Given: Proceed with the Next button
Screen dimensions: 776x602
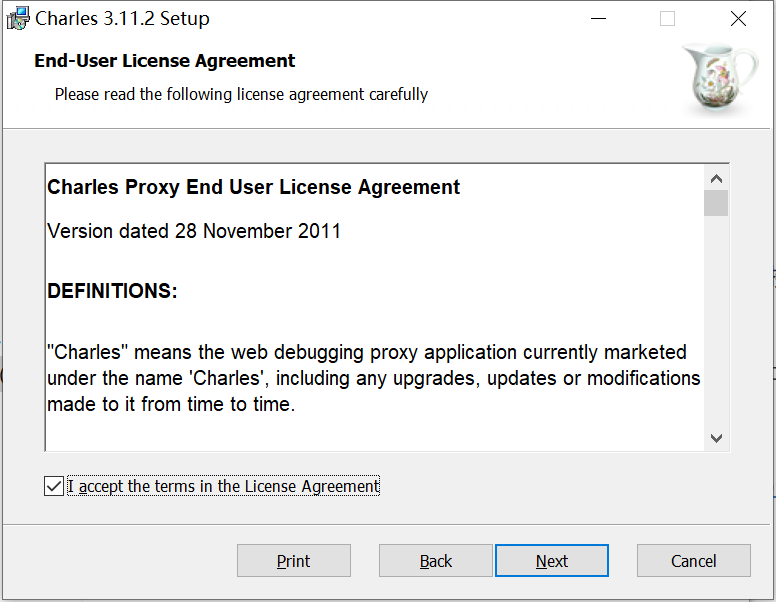Looking at the screenshot, I should pos(552,561).
